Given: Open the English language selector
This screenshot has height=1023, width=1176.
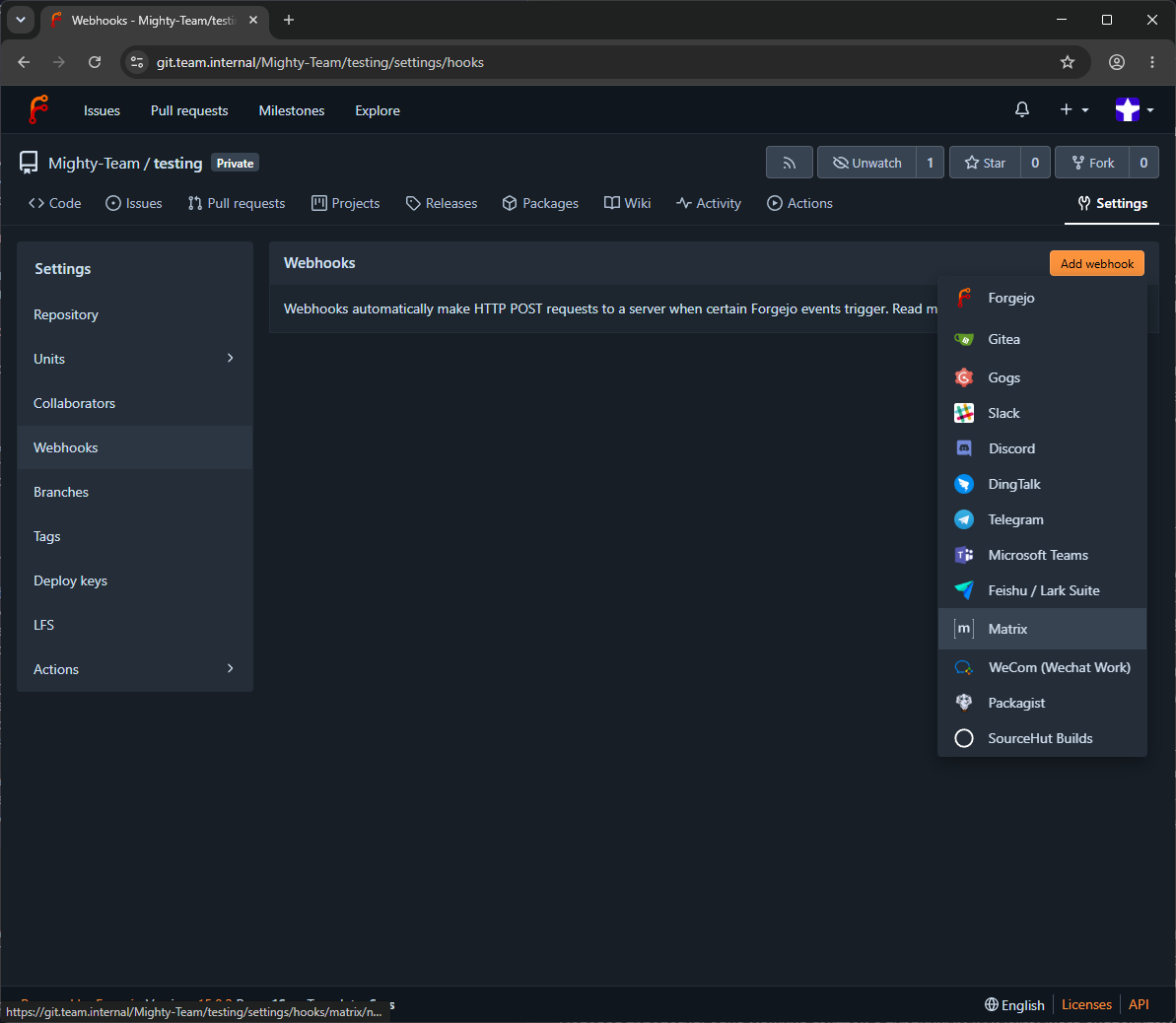Looking at the screenshot, I should [x=1014, y=1004].
